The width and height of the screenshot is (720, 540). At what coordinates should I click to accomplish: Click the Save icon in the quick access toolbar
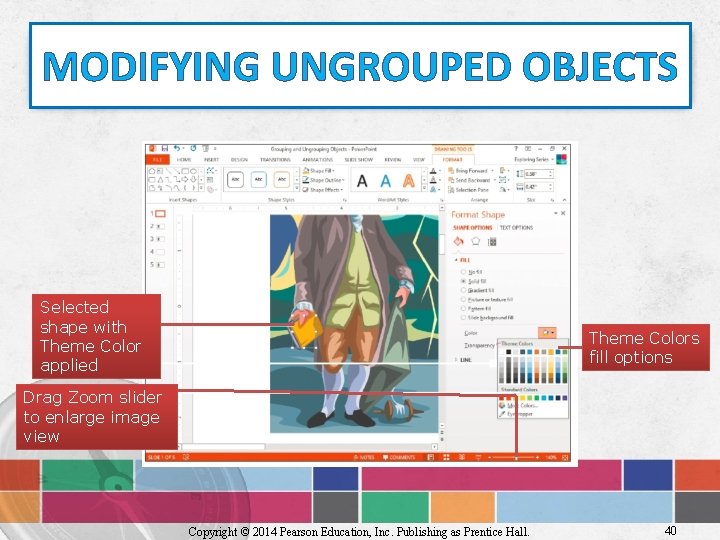pos(164,149)
